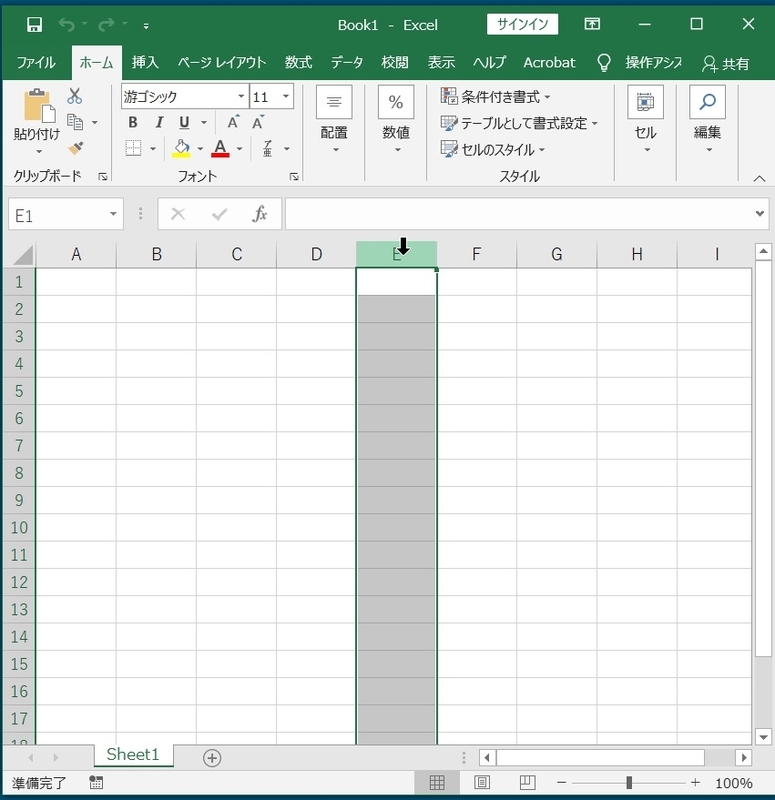Screen dimensions: 775x800
Task: Redo the last action
Action: [106, 24]
